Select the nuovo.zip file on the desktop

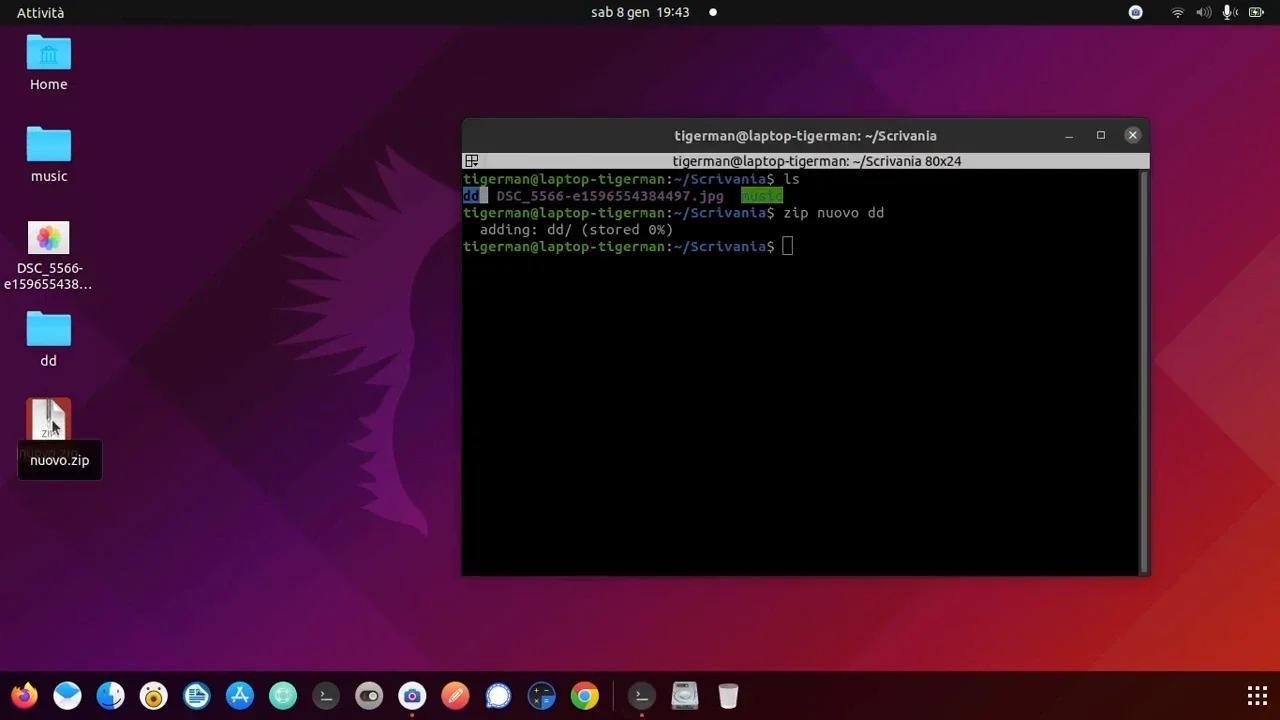pyautogui.click(x=48, y=420)
